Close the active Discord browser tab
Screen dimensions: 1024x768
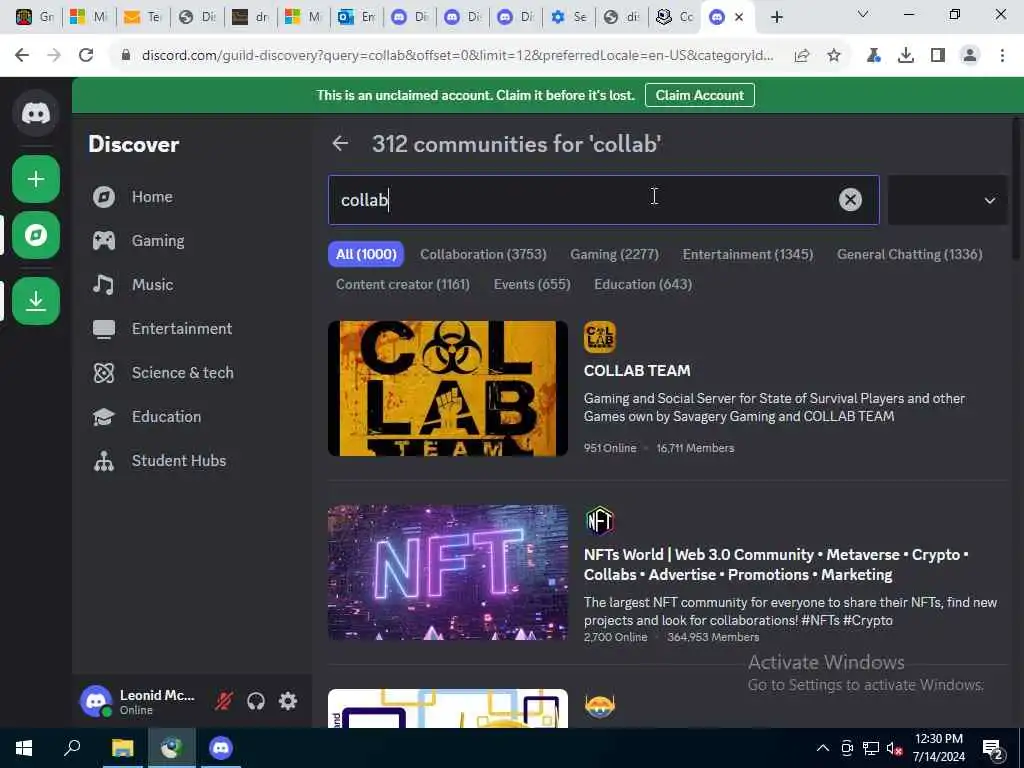739,18
